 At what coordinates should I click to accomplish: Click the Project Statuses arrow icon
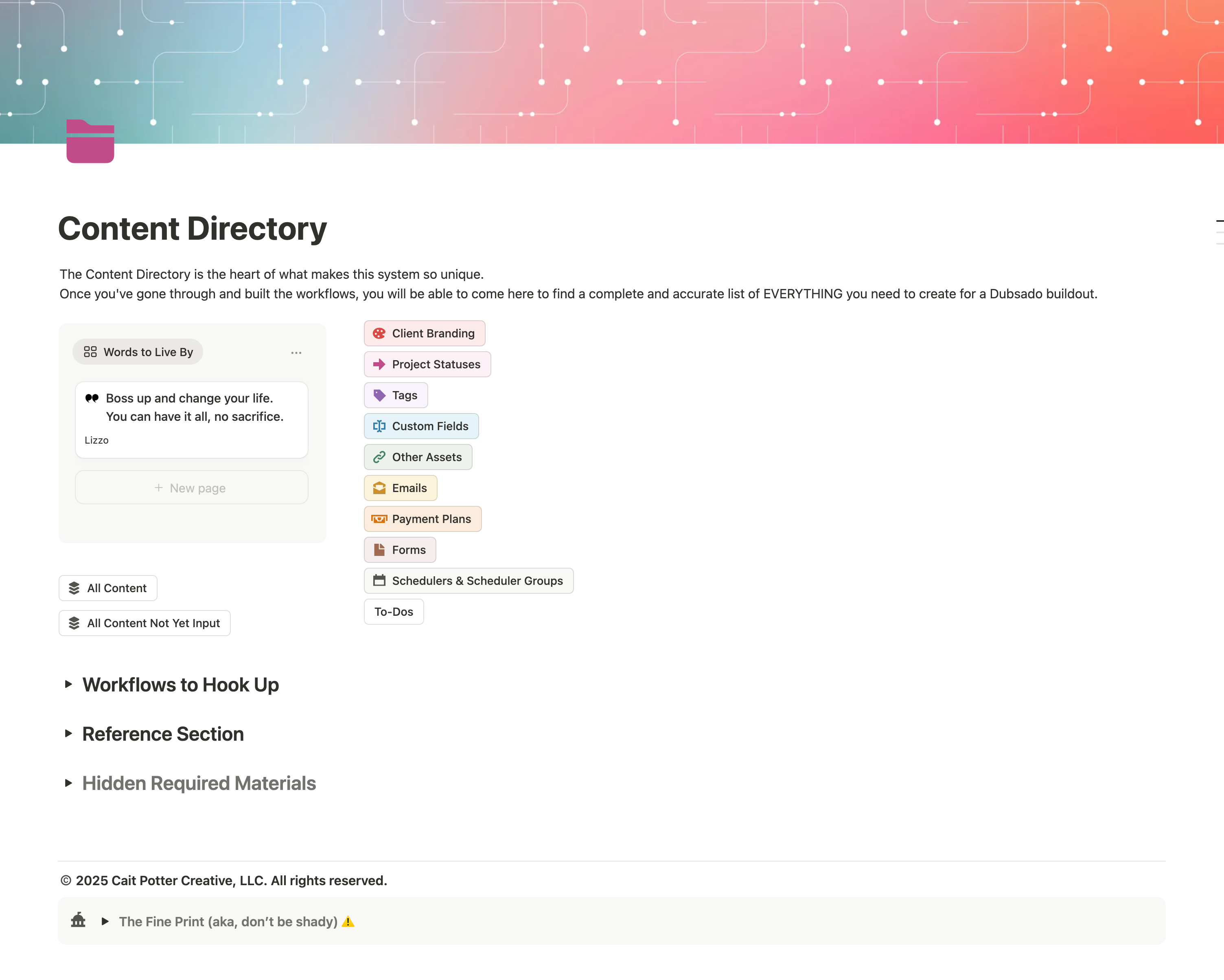(379, 364)
